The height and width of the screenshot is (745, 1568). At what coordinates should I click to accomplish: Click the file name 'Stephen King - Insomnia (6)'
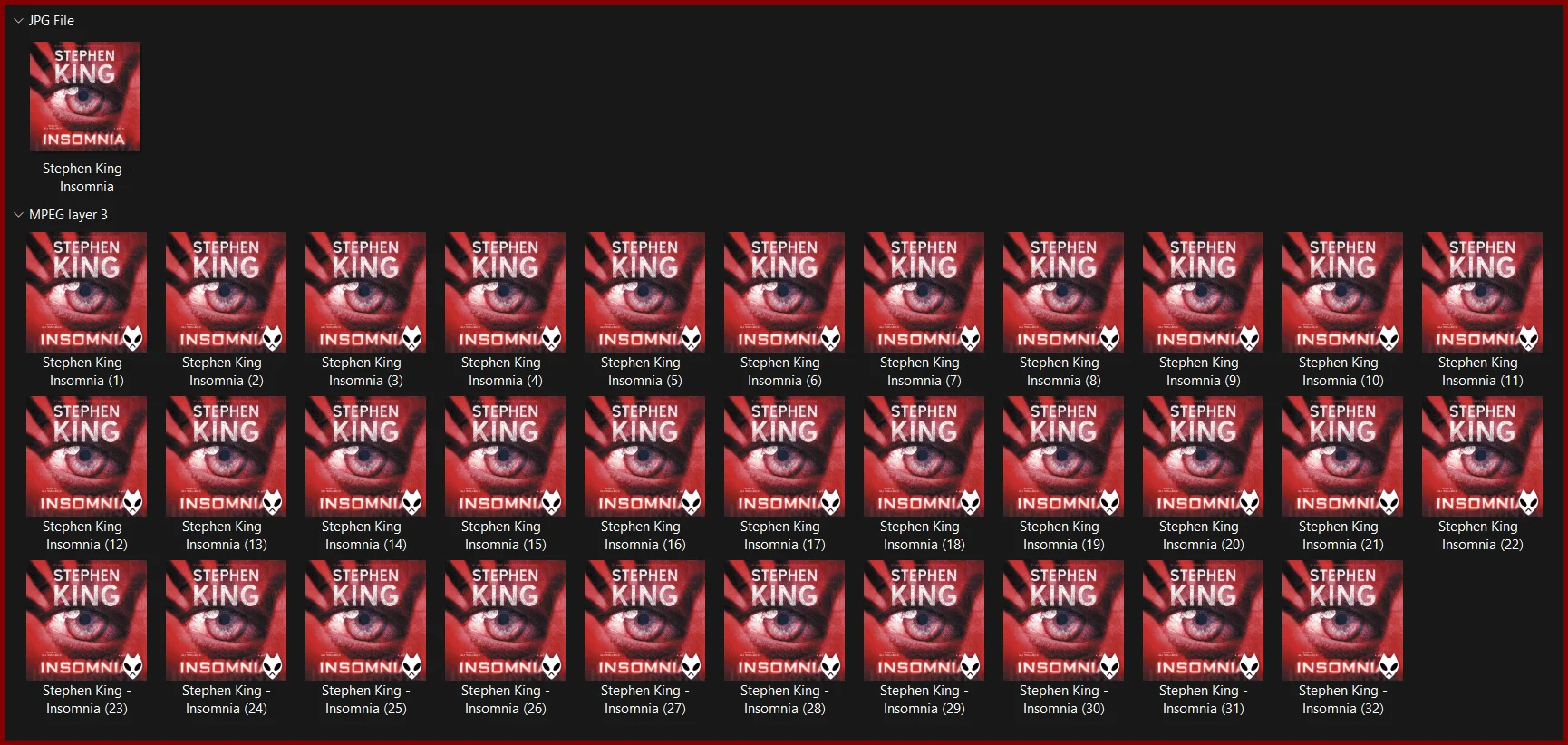pos(785,372)
